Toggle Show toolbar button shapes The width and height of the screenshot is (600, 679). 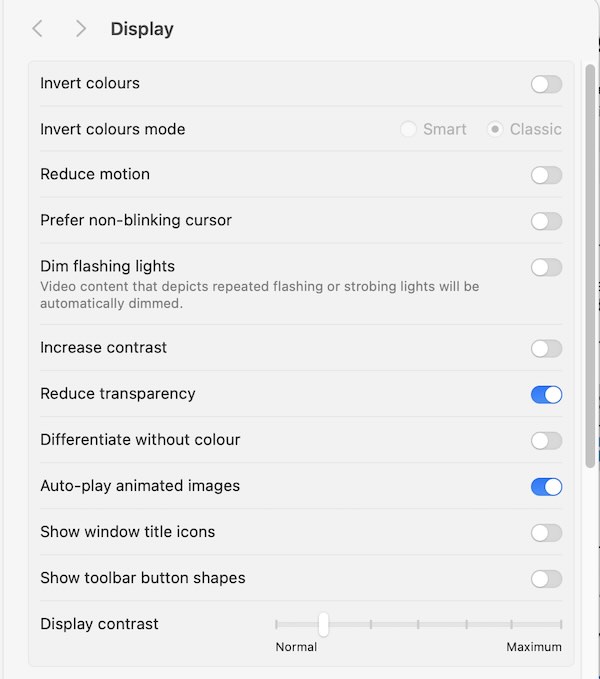pos(546,579)
